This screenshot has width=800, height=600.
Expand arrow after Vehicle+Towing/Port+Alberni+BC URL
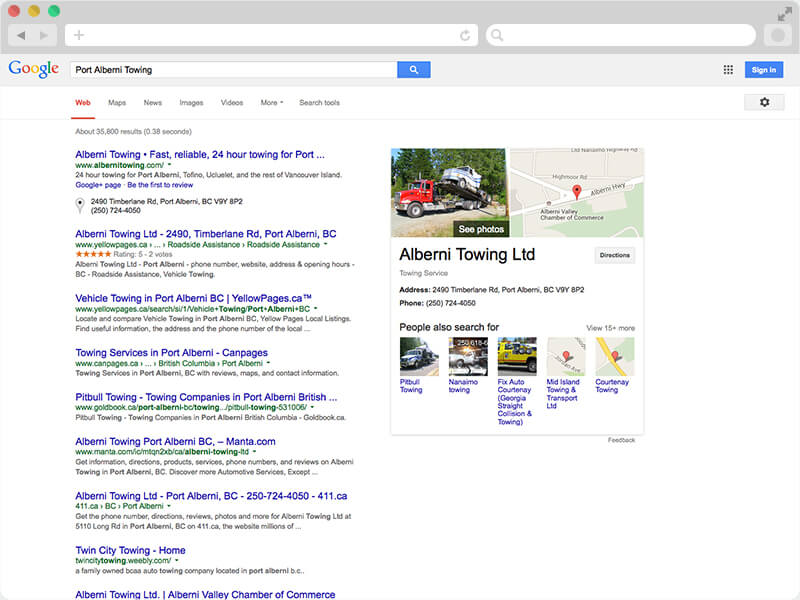click(315, 309)
